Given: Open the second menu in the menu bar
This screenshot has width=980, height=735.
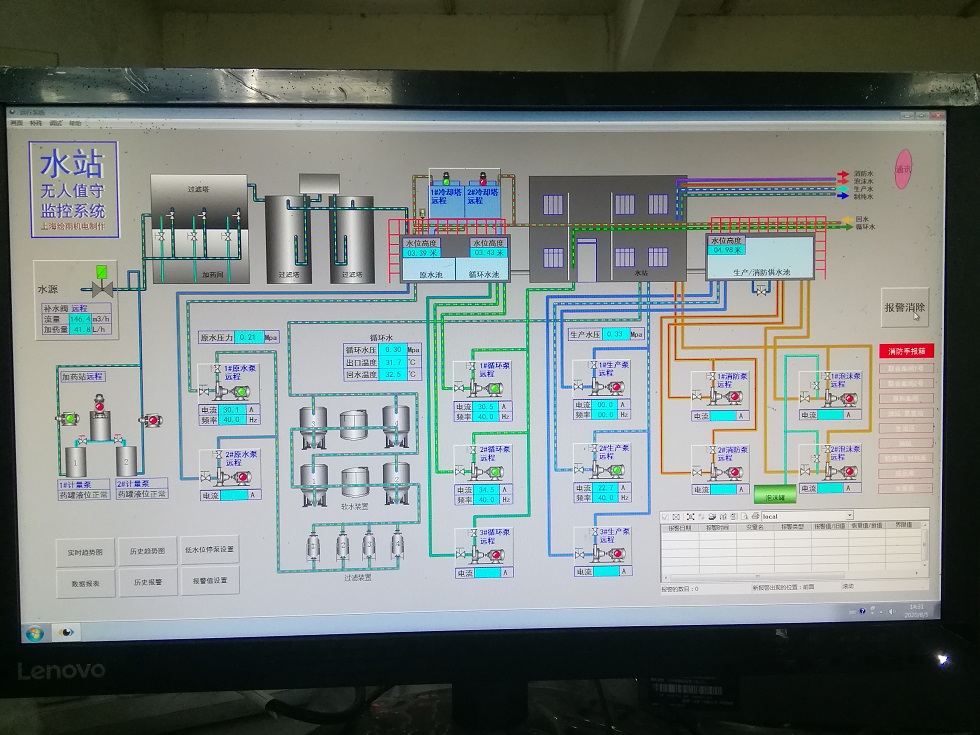Looking at the screenshot, I should [36, 123].
